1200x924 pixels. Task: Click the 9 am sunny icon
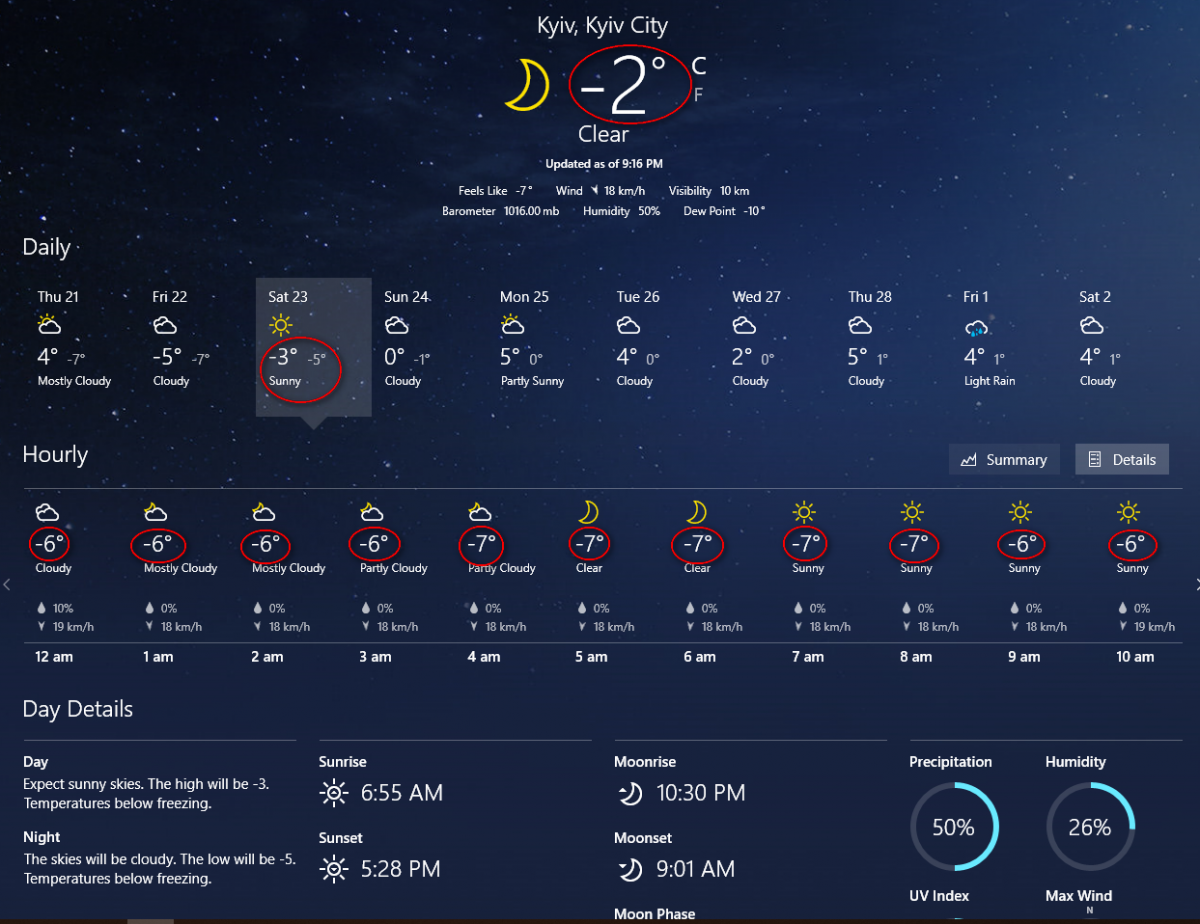click(x=1020, y=512)
